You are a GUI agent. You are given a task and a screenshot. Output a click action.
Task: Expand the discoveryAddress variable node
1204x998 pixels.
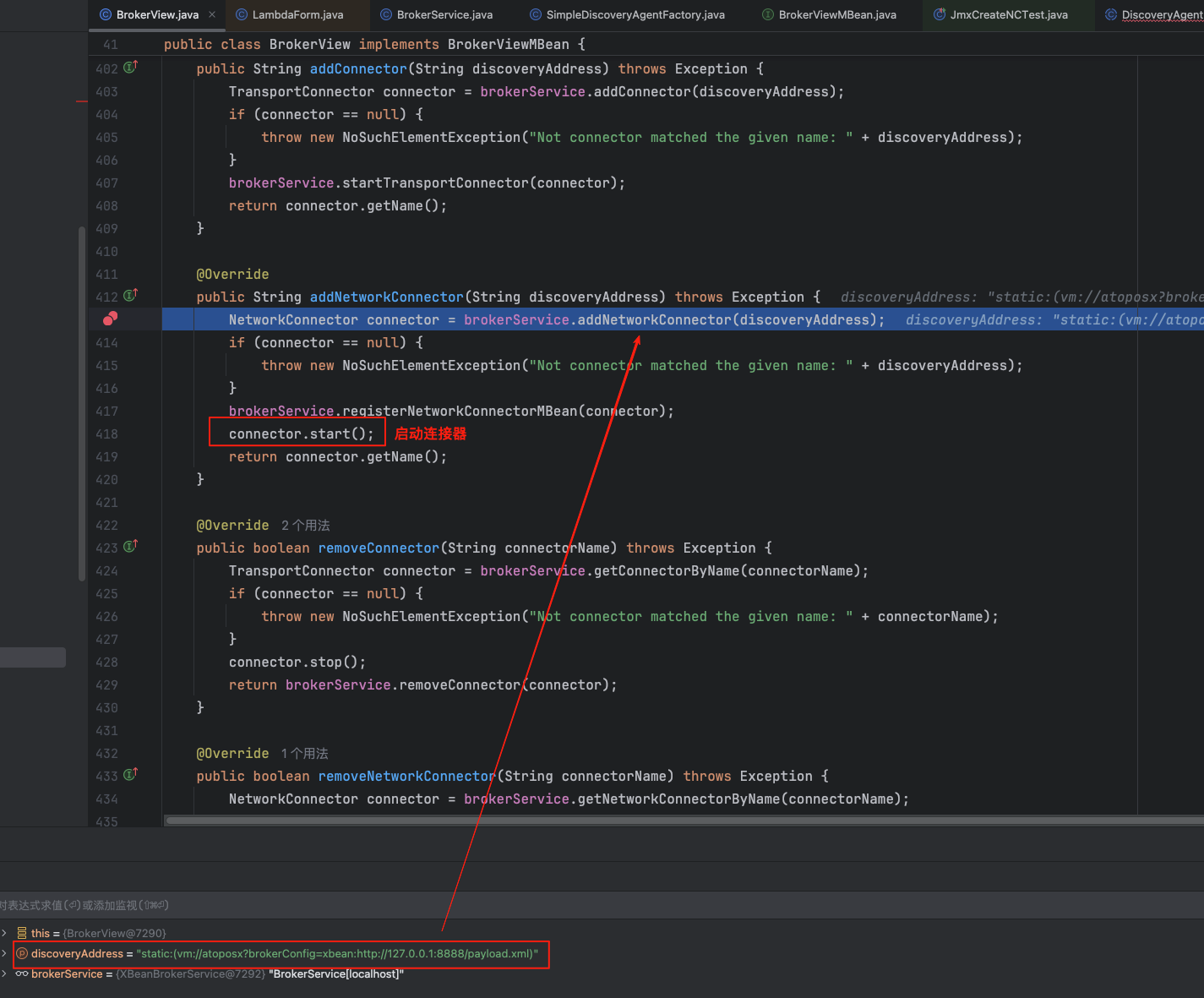point(4,953)
